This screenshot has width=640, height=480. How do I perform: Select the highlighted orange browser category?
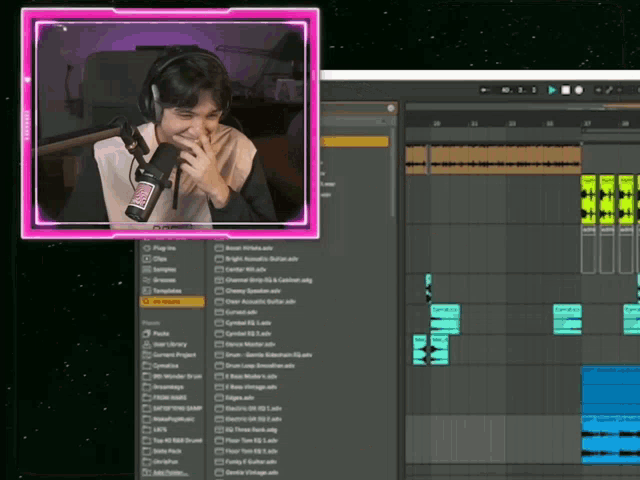[172, 302]
